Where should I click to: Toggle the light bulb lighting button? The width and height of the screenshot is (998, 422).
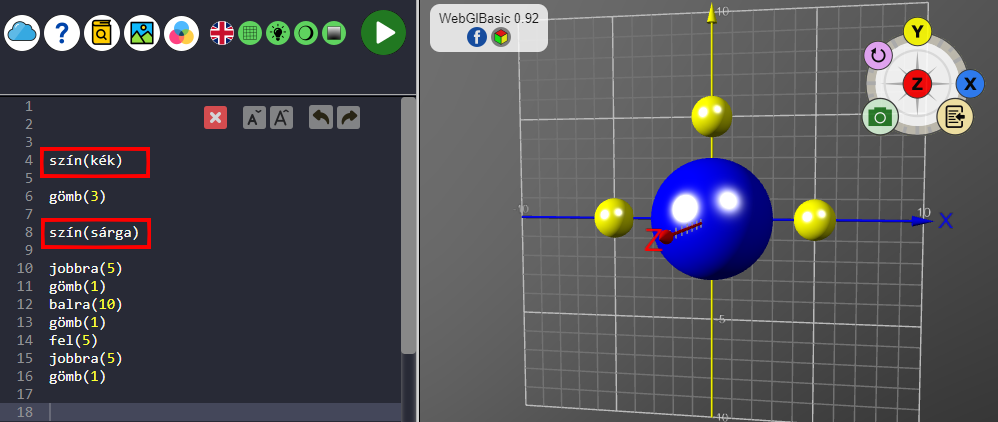coord(278,33)
